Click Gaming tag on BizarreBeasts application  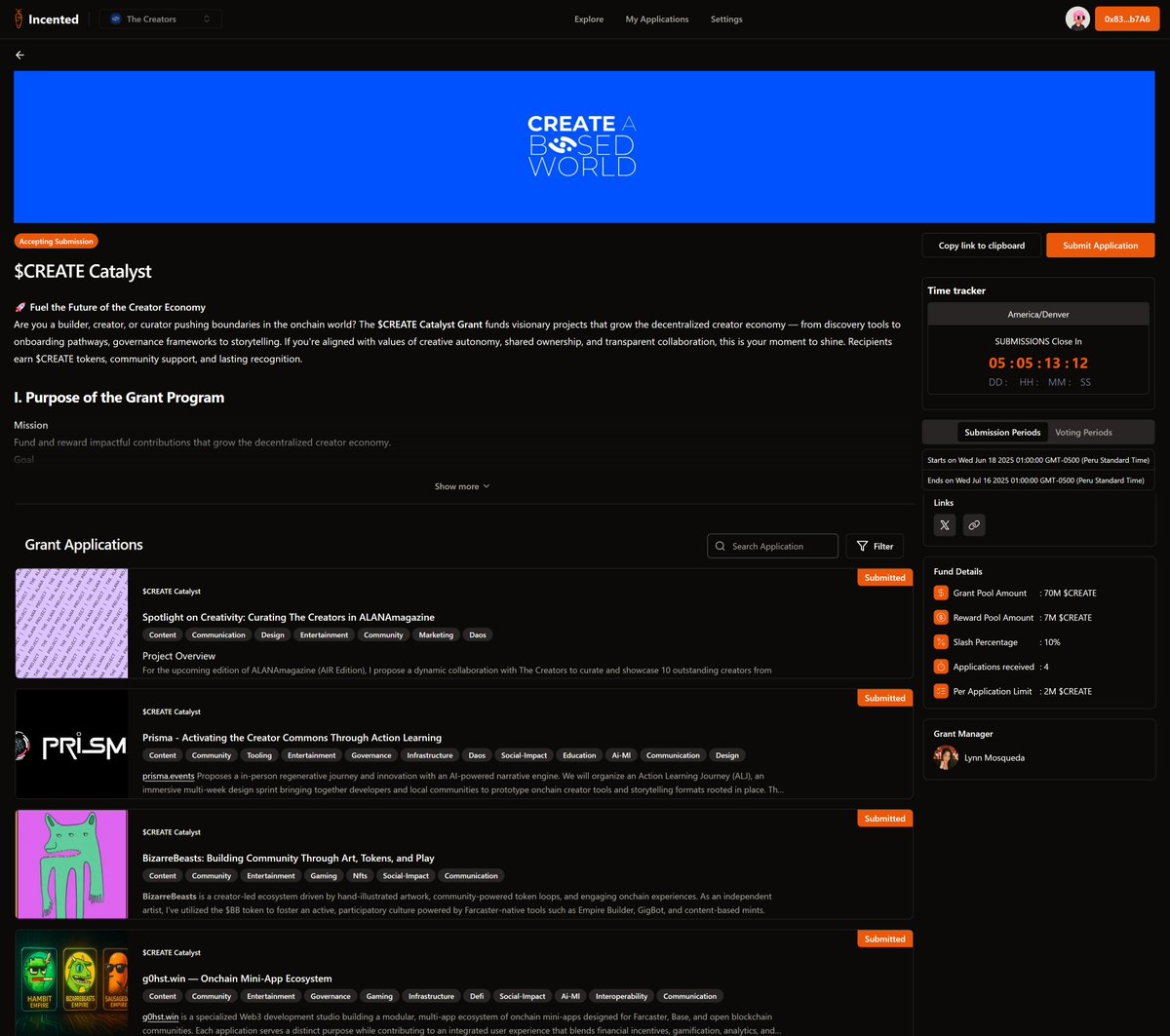click(324, 875)
